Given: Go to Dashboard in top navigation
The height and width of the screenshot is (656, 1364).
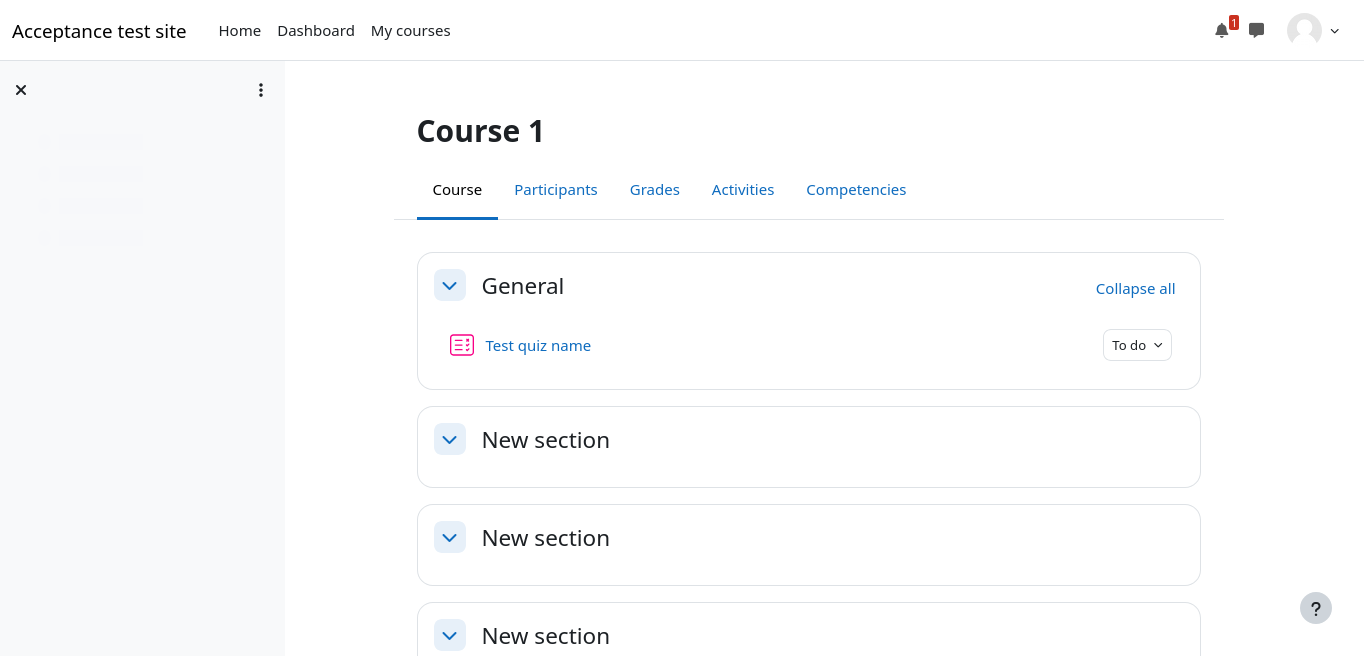Looking at the screenshot, I should click(316, 31).
